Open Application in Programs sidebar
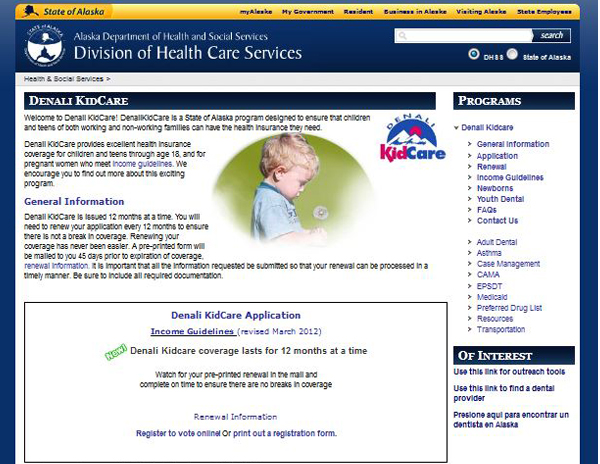Viewport: 600px width, 464px height. pyautogui.click(x=497, y=156)
